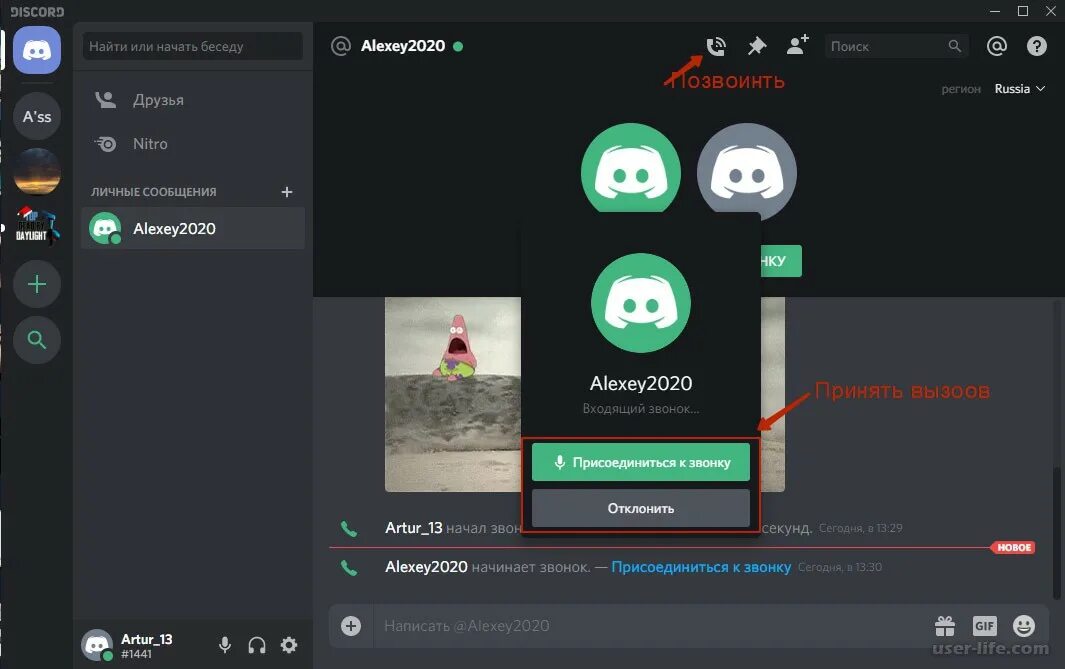Decline call with Отклонить

click(x=640, y=508)
